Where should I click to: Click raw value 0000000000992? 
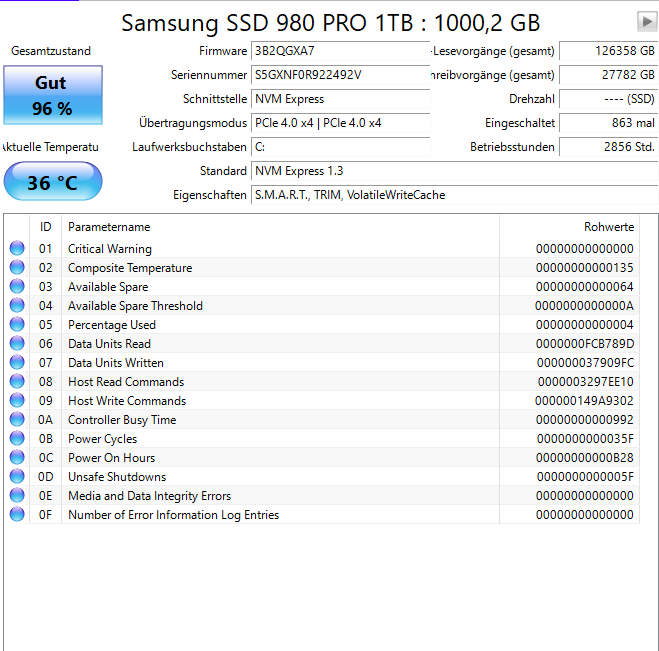[x=585, y=420]
